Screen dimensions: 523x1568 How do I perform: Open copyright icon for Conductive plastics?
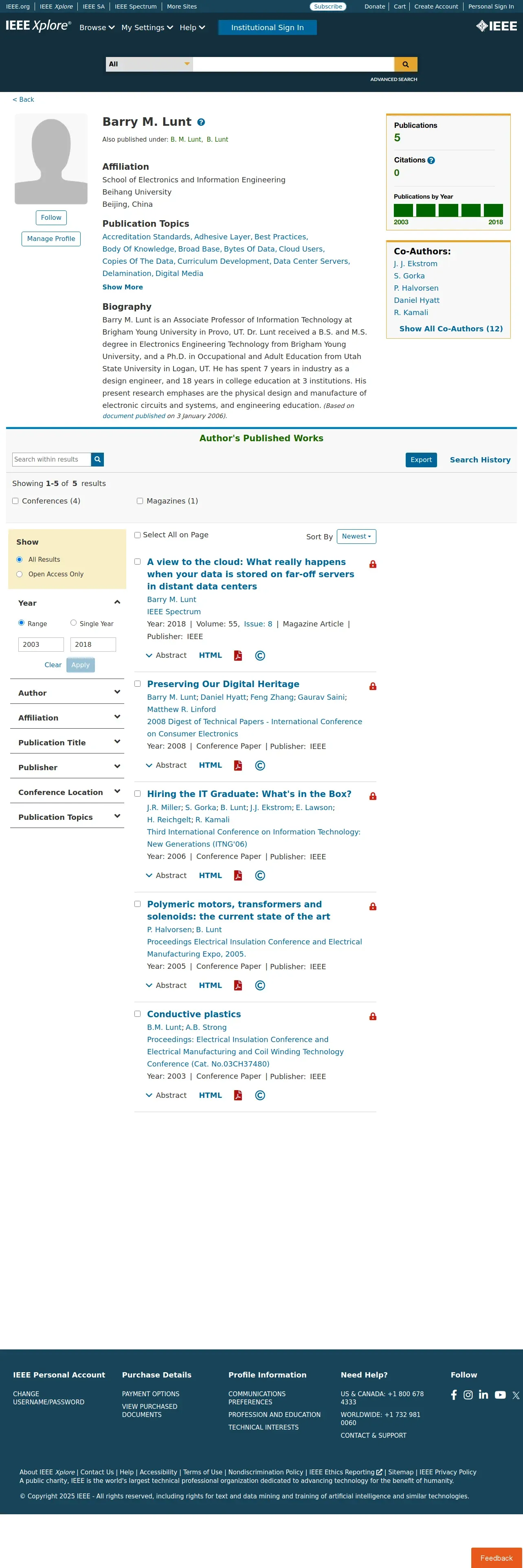[260, 1095]
